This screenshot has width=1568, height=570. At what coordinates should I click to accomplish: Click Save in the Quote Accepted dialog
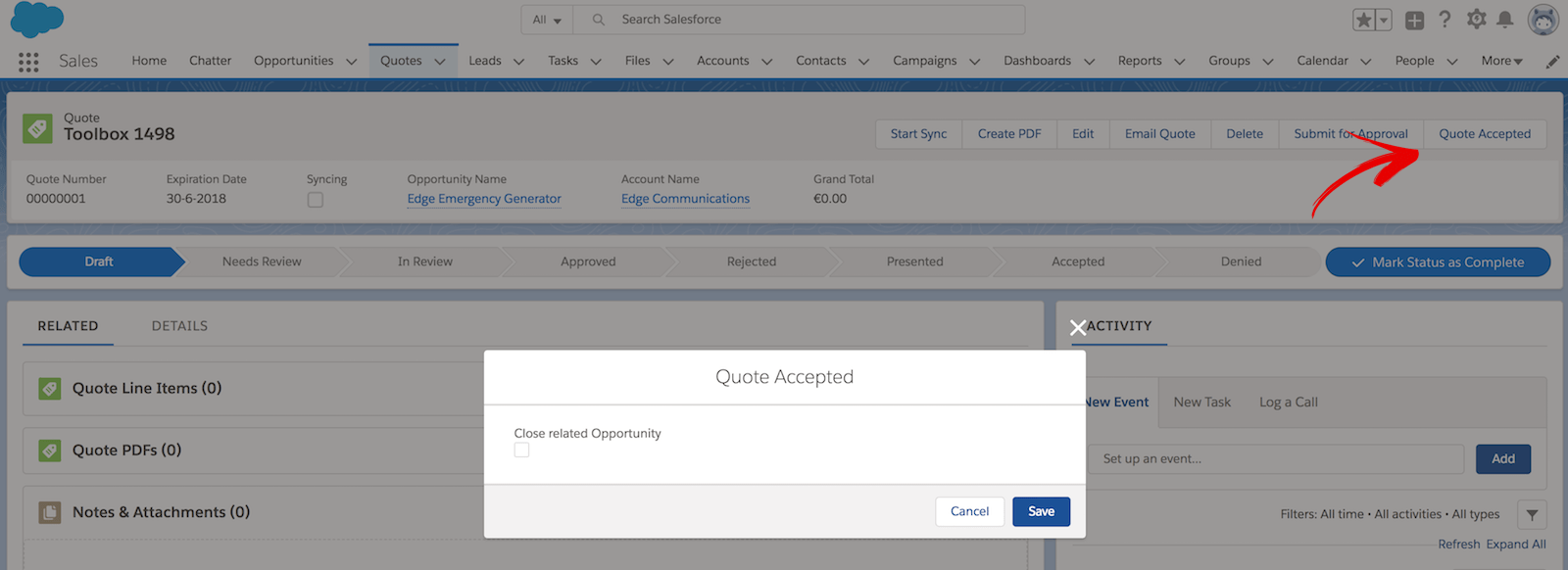point(1041,511)
